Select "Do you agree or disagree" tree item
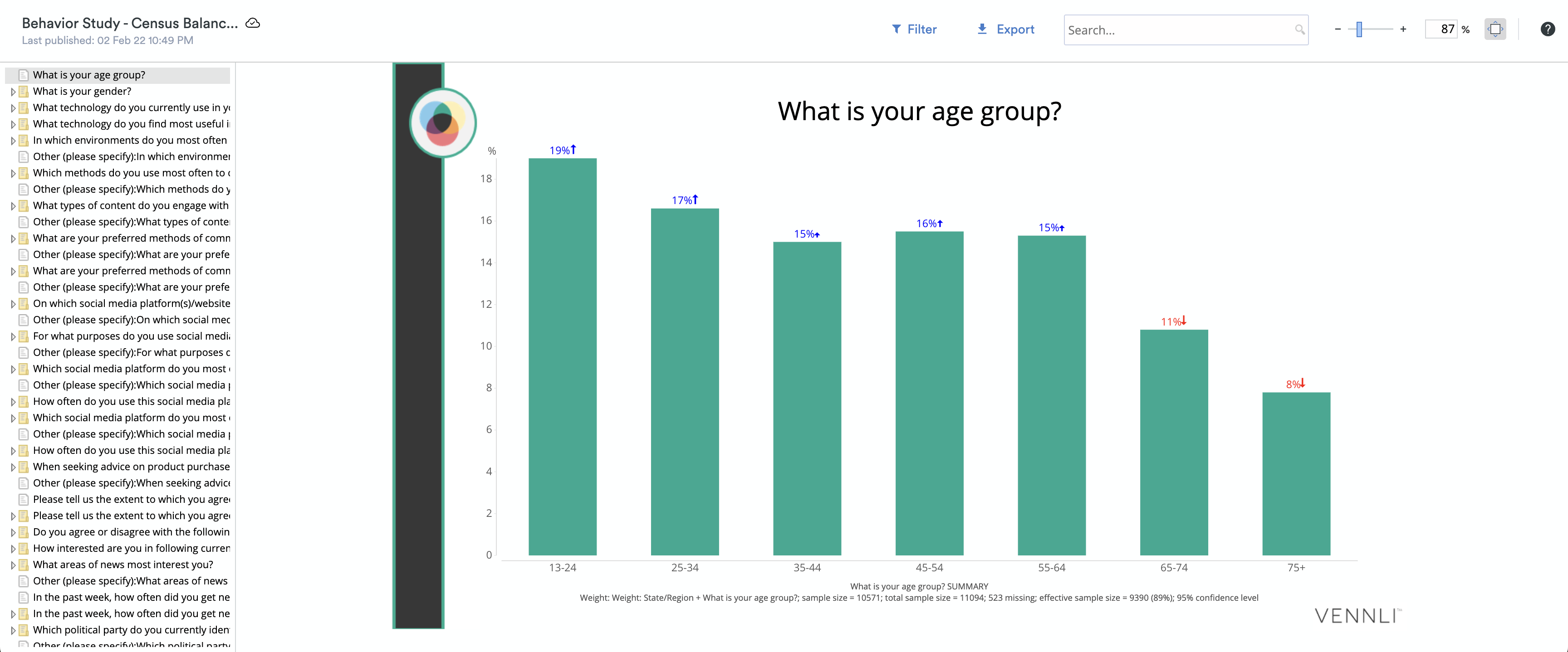The width and height of the screenshot is (1568, 652). tap(131, 531)
